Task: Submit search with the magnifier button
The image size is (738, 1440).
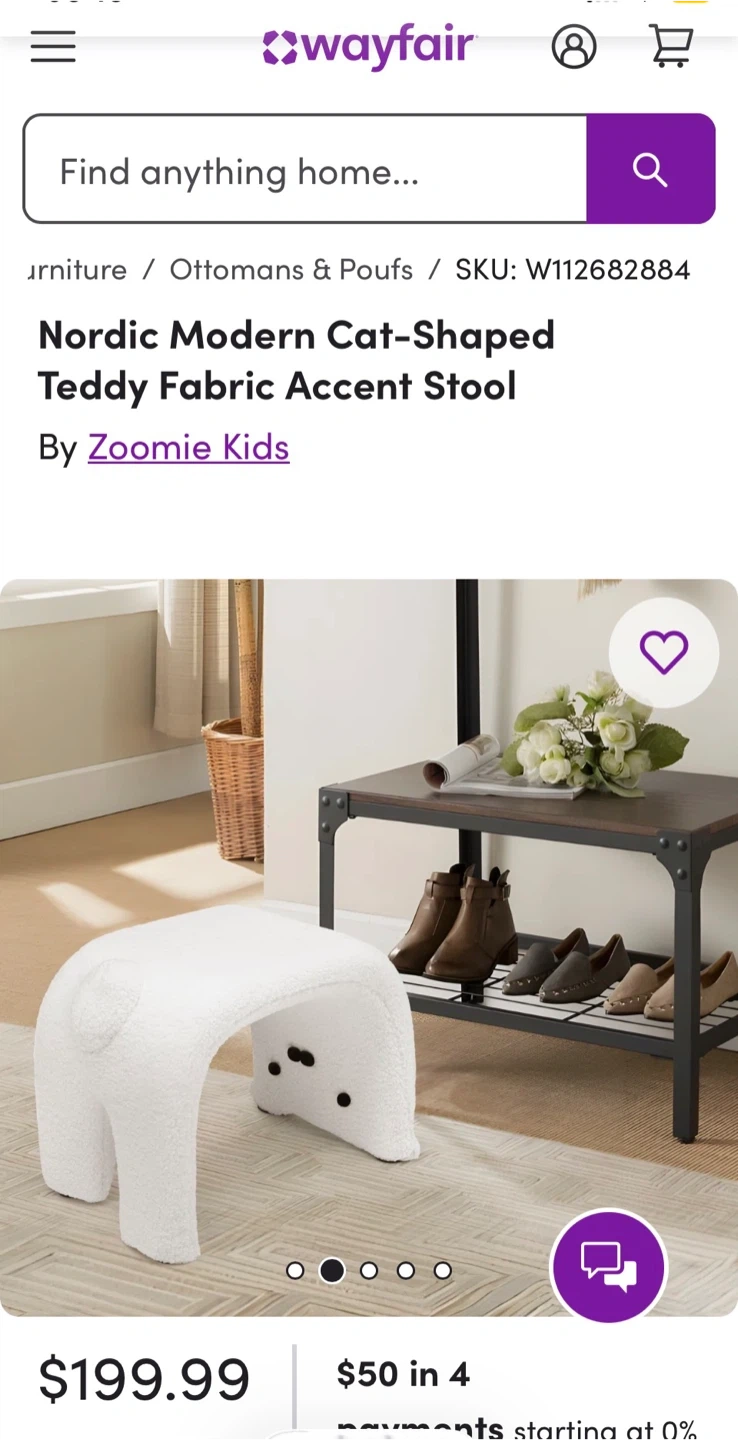Action: point(651,169)
